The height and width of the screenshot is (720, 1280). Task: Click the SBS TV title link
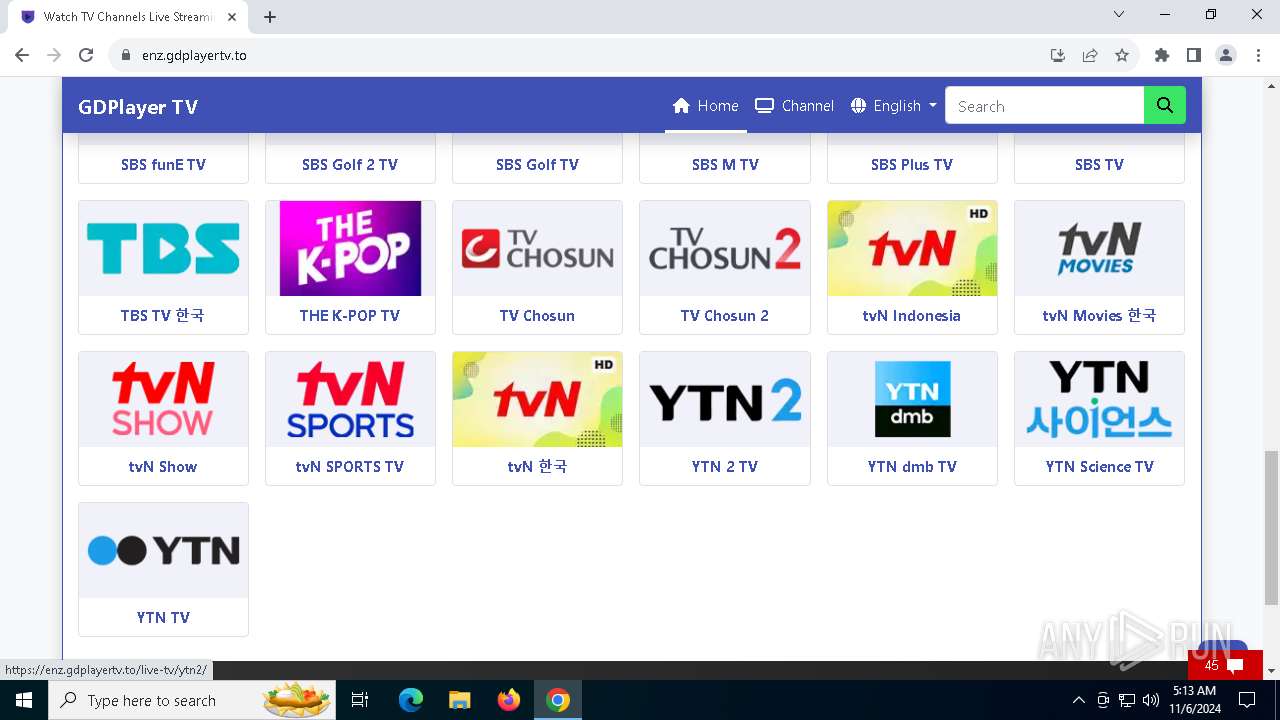pyautogui.click(x=1099, y=165)
